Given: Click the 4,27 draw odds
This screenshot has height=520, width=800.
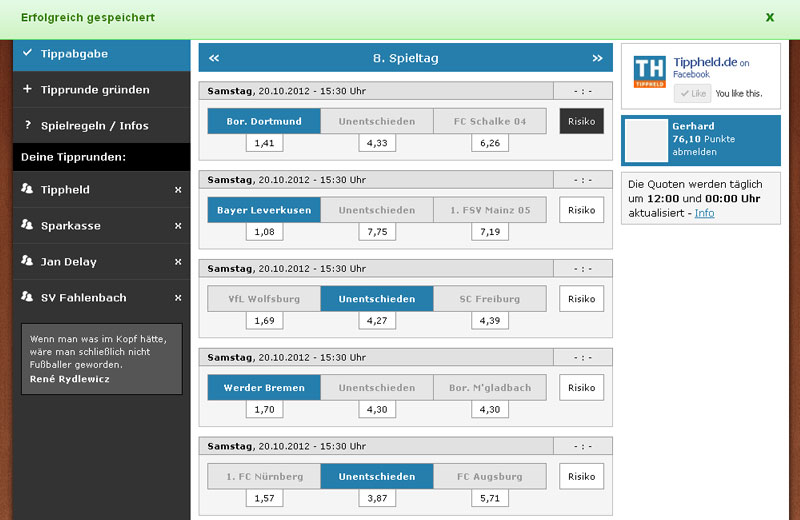Looking at the screenshot, I should [x=377, y=320].
